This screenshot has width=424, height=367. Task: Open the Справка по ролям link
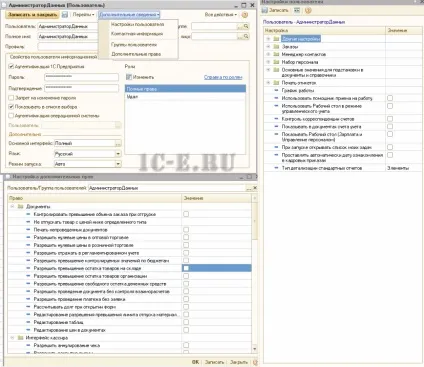pos(223,77)
